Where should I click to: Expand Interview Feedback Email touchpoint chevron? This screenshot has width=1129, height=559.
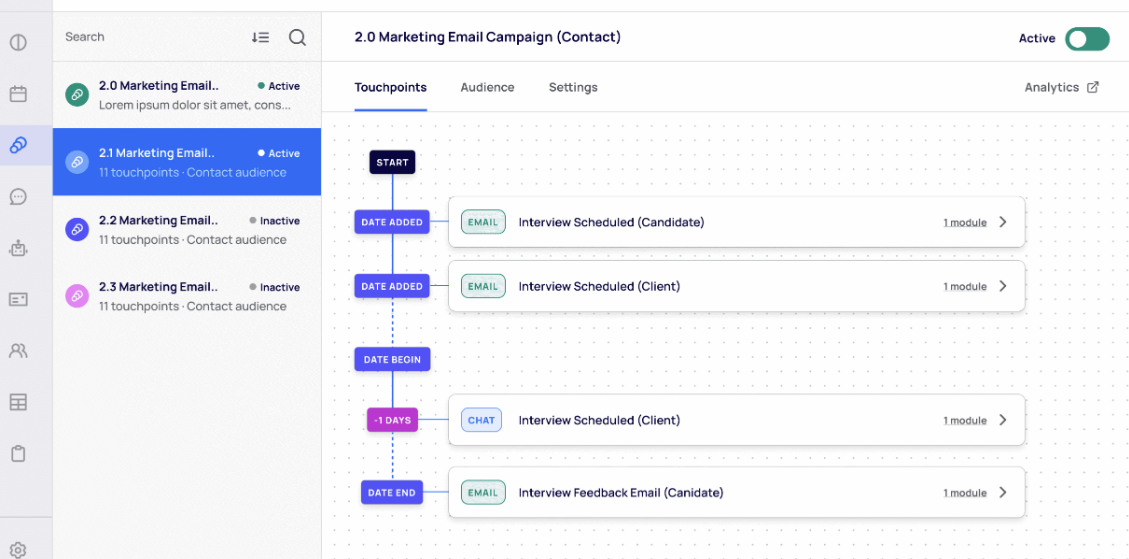1003,492
